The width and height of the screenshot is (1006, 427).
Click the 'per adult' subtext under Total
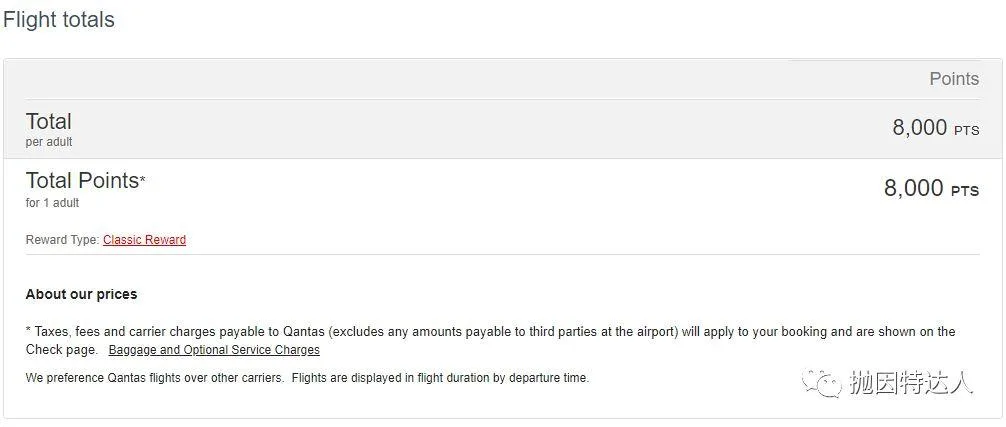coord(49,142)
